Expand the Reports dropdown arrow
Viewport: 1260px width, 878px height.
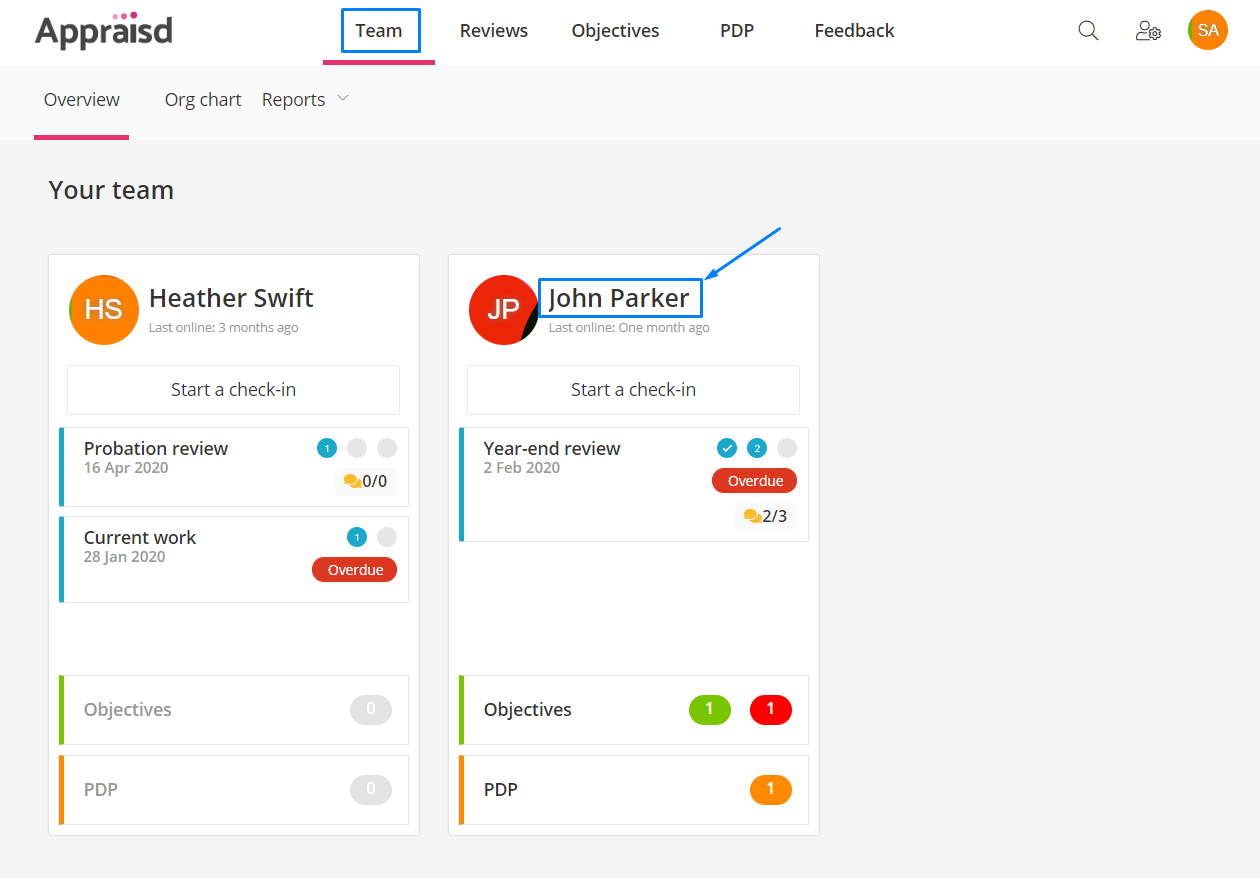pyautogui.click(x=343, y=98)
